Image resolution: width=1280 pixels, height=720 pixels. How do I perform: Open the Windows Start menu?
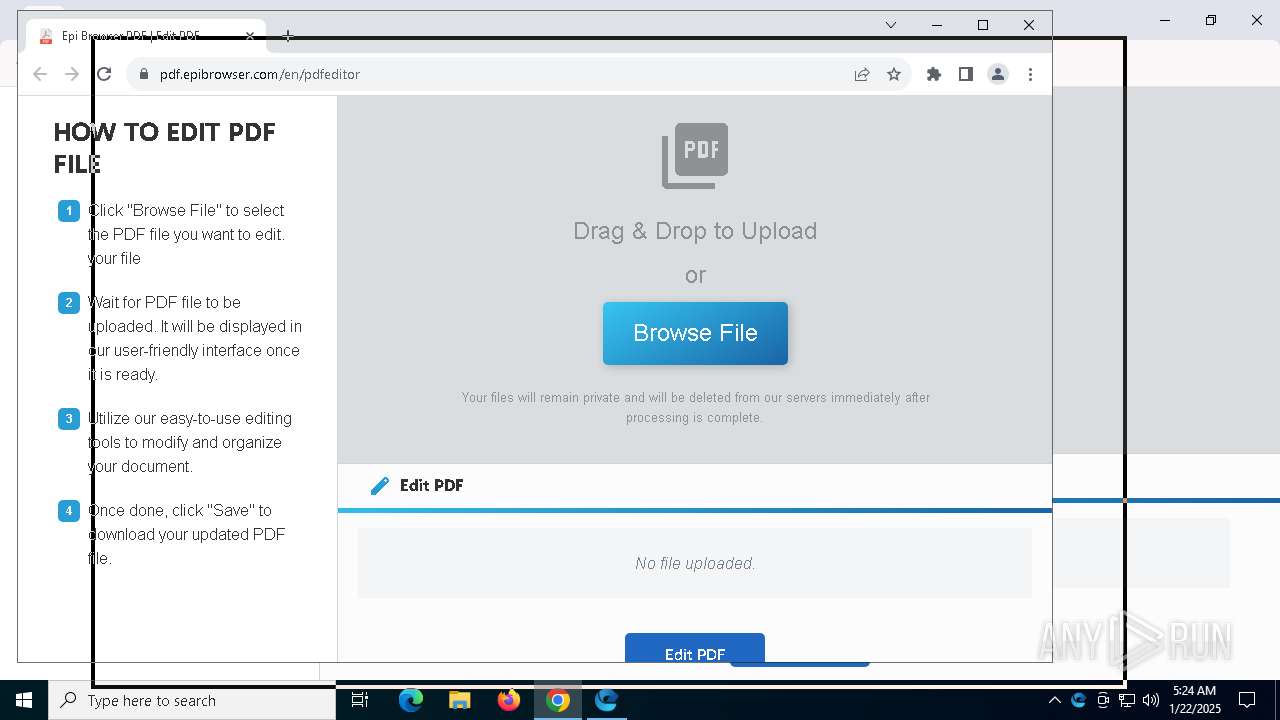[24, 700]
